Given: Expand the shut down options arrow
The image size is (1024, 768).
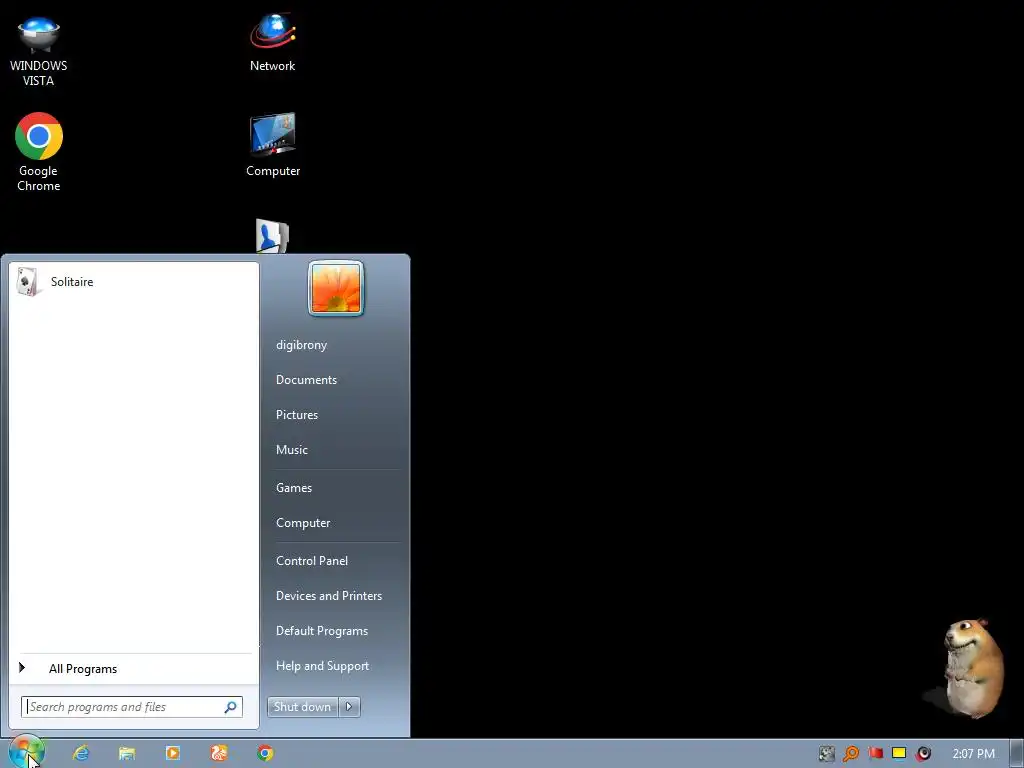Looking at the screenshot, I should click(349, 707).
